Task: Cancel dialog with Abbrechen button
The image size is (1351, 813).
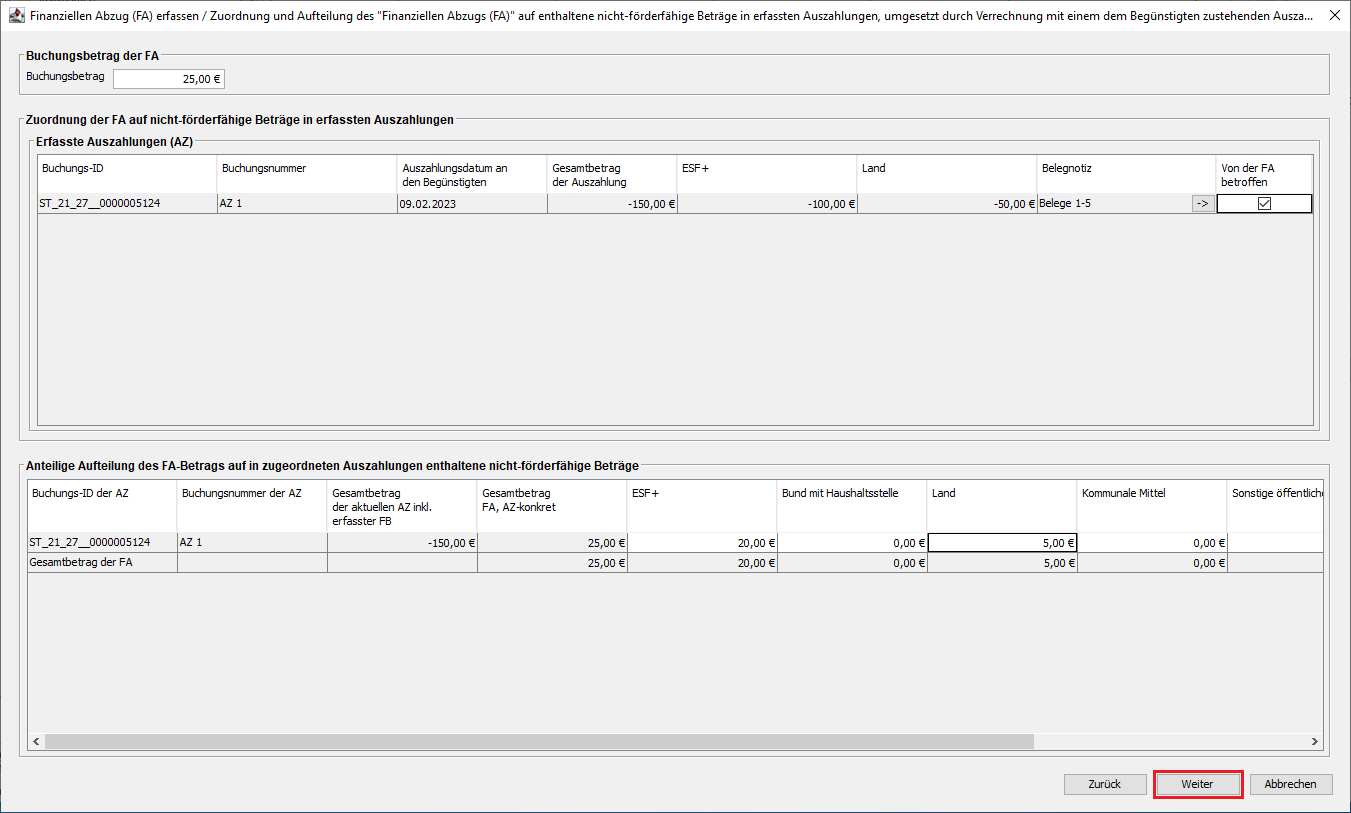Action: click(x=1290, y=784)
